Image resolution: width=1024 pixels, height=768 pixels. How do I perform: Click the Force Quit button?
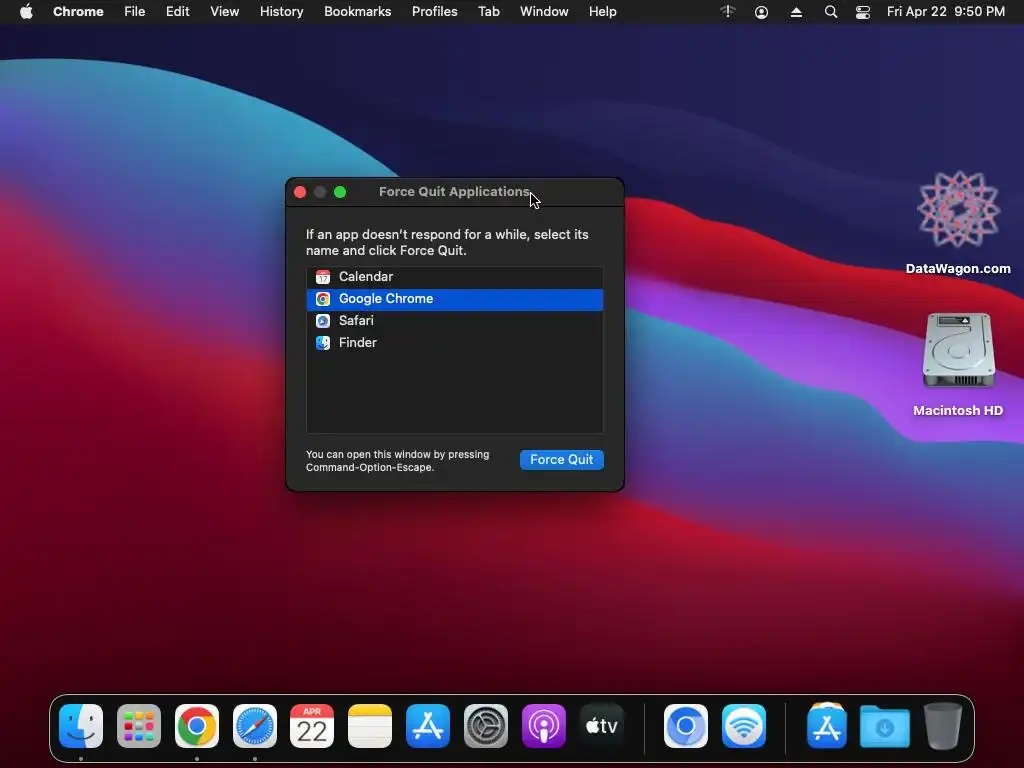pyautogui.click(x=562, y=460)
